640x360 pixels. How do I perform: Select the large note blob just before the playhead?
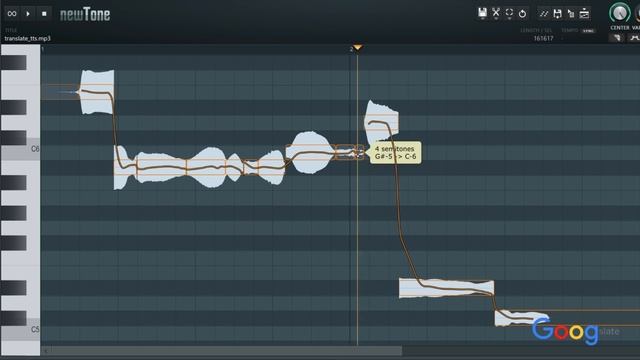click(310, 152)
